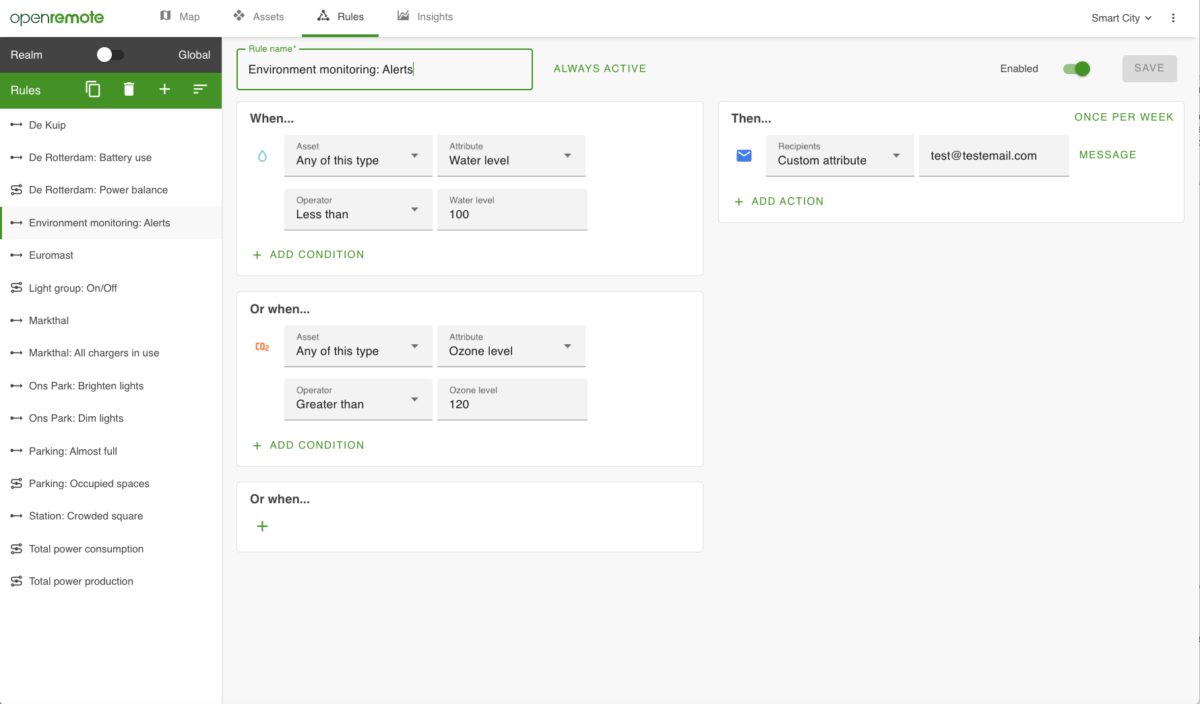This screenshot has height=704, width=1200.
Task: Click icon beside Parking: Occupied spaces
Action: click(16, 484)
